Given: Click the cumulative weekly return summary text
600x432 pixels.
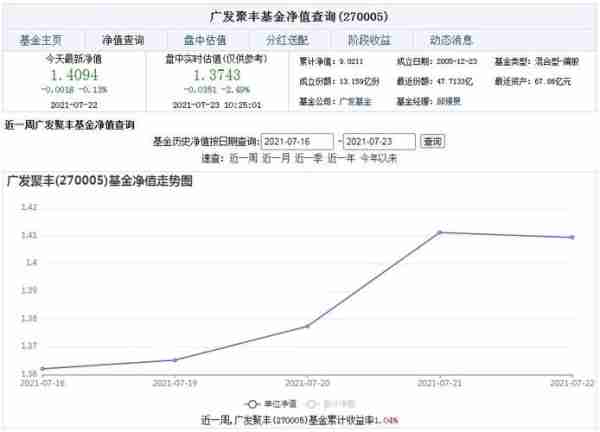Looking at the screenshot, I should click(x=300, y=420).
